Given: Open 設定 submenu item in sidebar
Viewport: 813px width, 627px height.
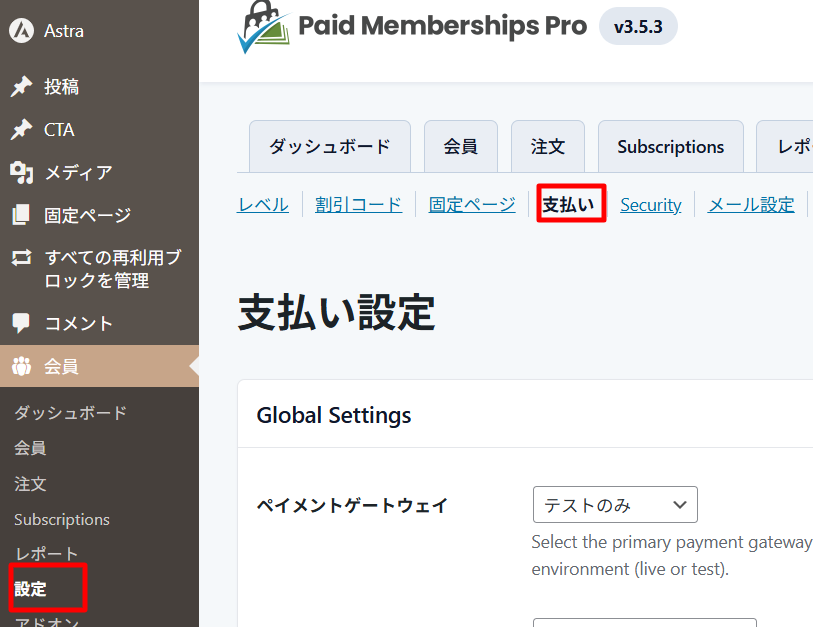Looking at the screenshot, I should click(30, 589).
